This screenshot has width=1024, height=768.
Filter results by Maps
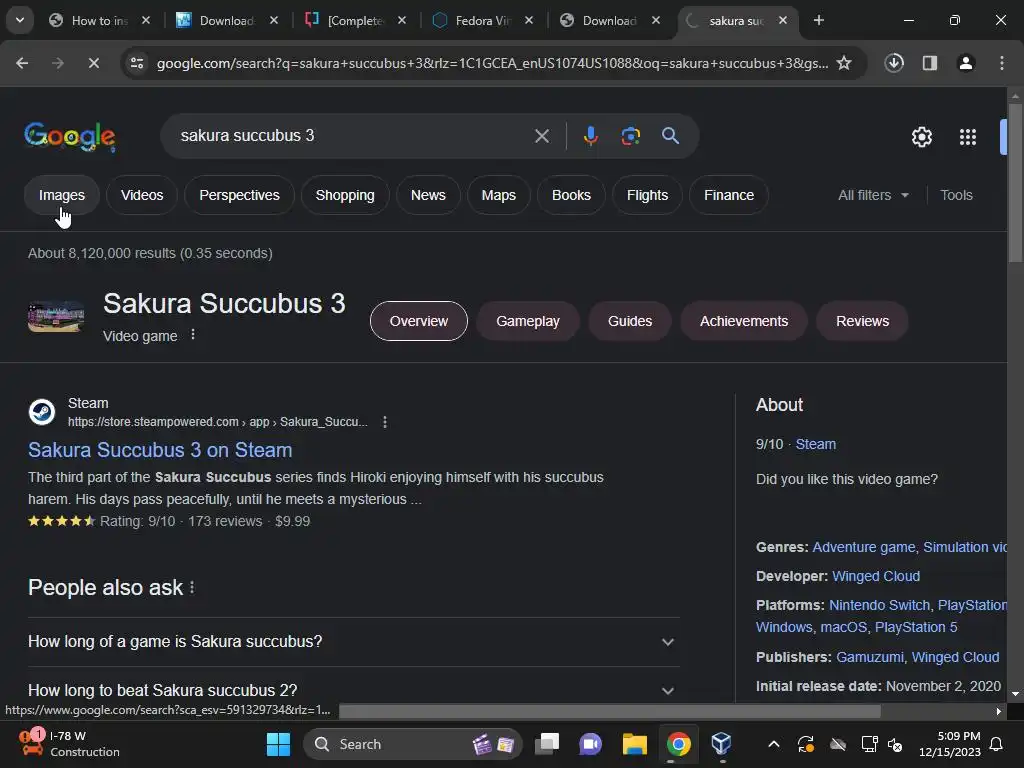(498, 195)
